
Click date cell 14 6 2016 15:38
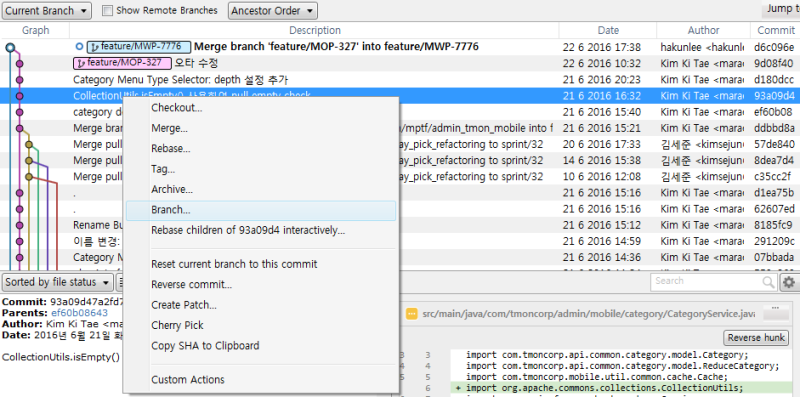pyautogui.click(x=602, y=161)
